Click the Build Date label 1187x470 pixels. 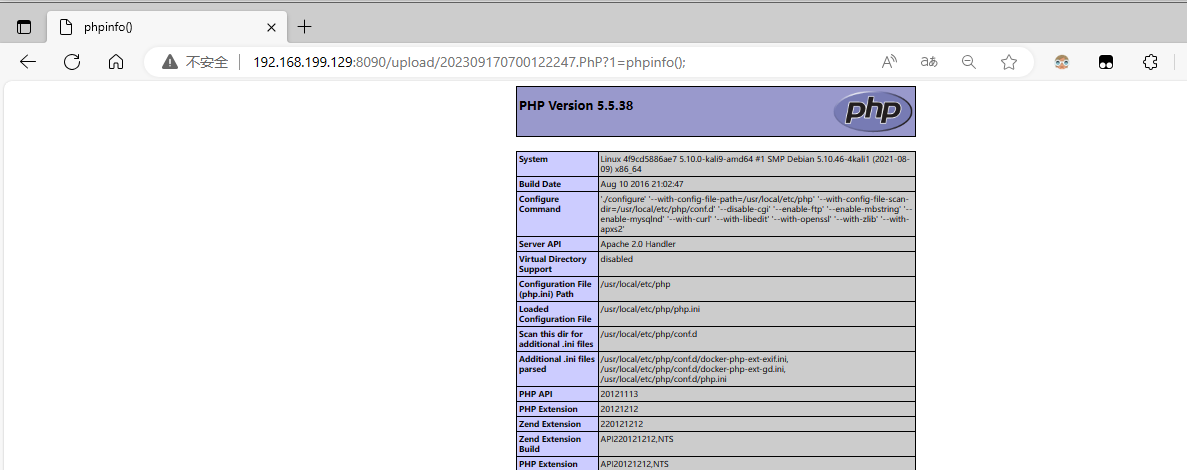(x=557, y=184)
